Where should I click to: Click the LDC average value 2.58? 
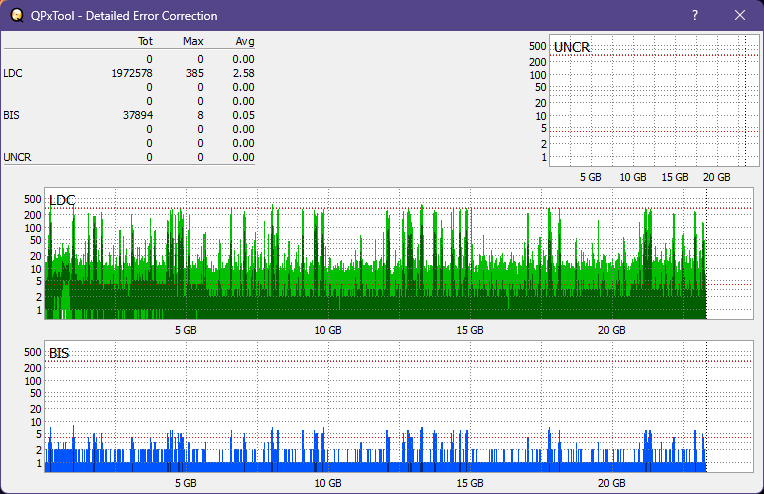pyautogui.click(x=243, y=73)
